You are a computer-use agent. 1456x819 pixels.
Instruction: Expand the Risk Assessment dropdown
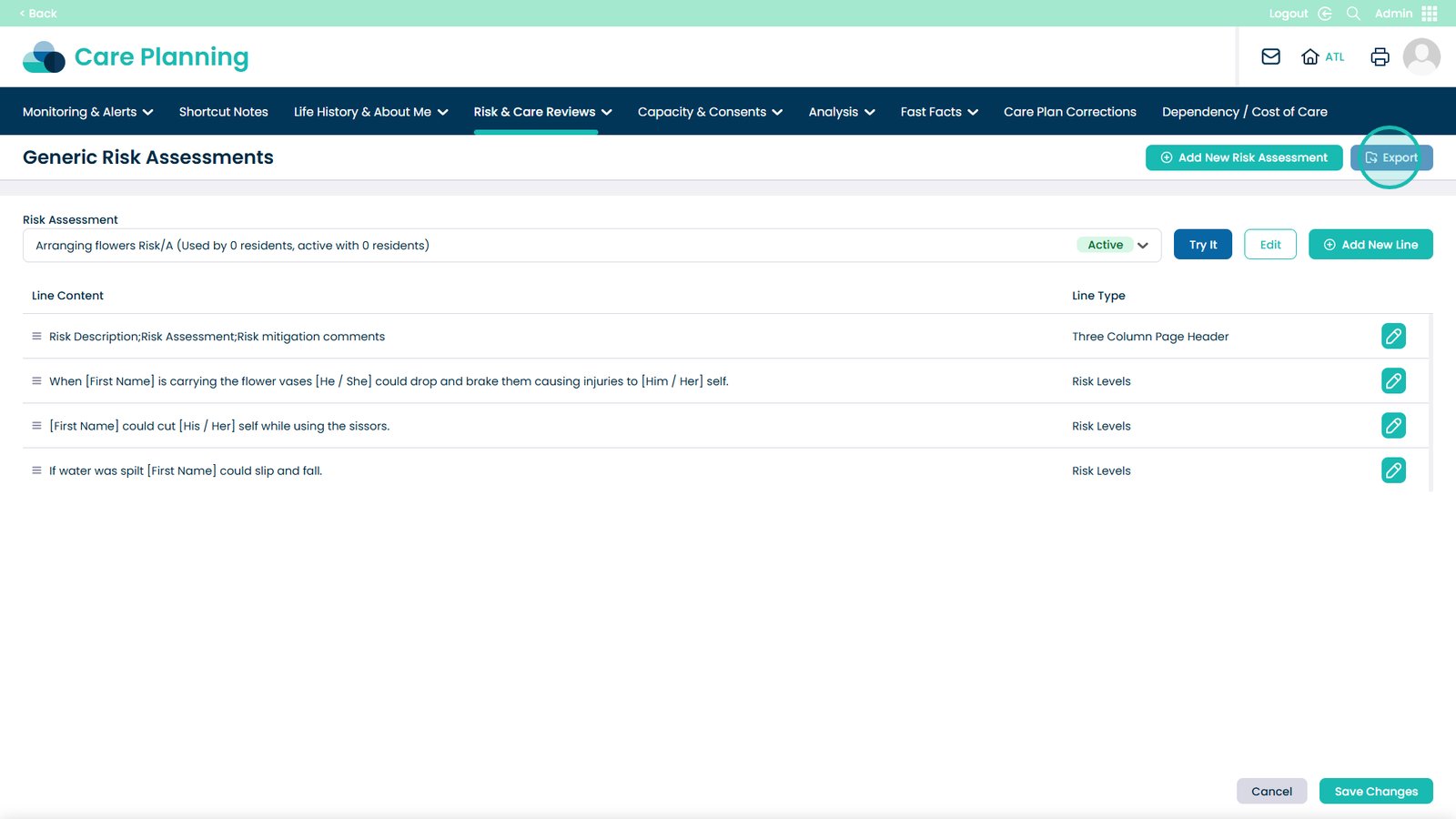click(x=1142, y=246)
